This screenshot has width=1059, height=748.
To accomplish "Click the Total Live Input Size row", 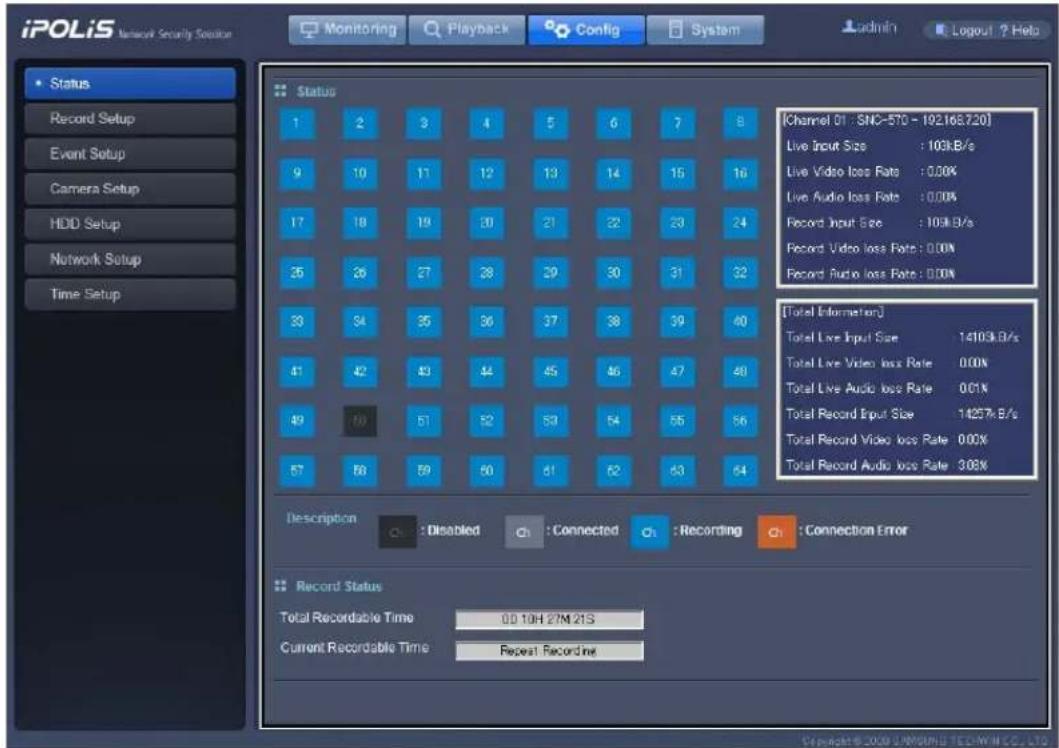I will coord(902,338).
